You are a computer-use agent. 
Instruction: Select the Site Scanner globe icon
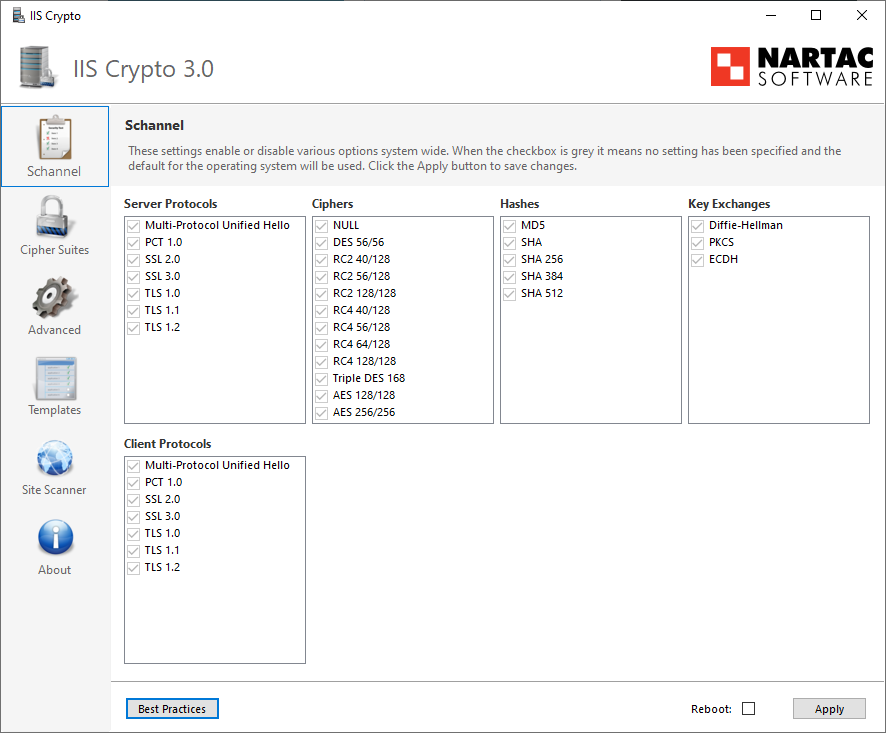54,458
